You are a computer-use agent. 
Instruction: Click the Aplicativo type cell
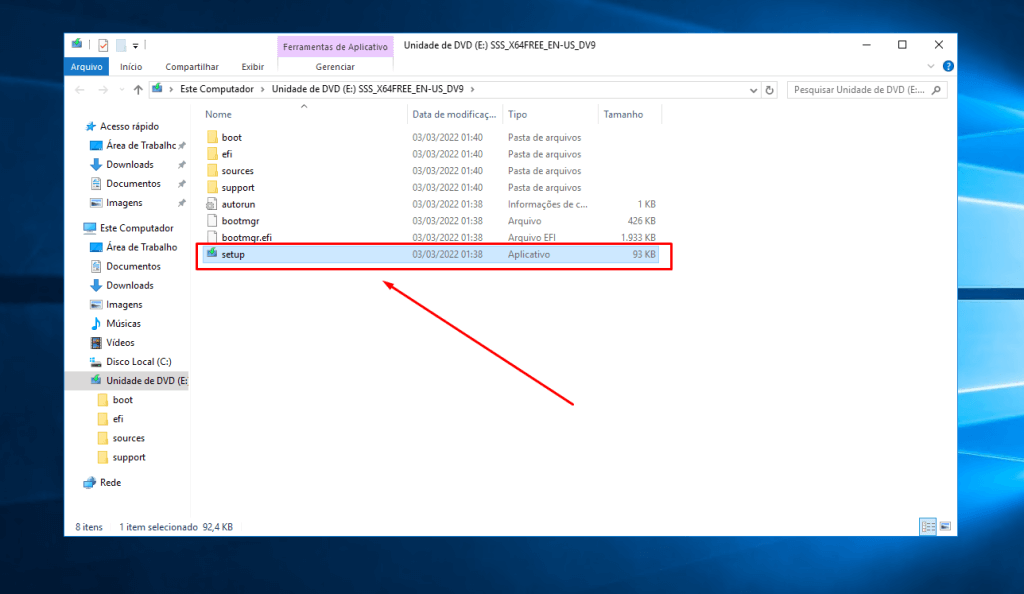click(x=529, y=255)
